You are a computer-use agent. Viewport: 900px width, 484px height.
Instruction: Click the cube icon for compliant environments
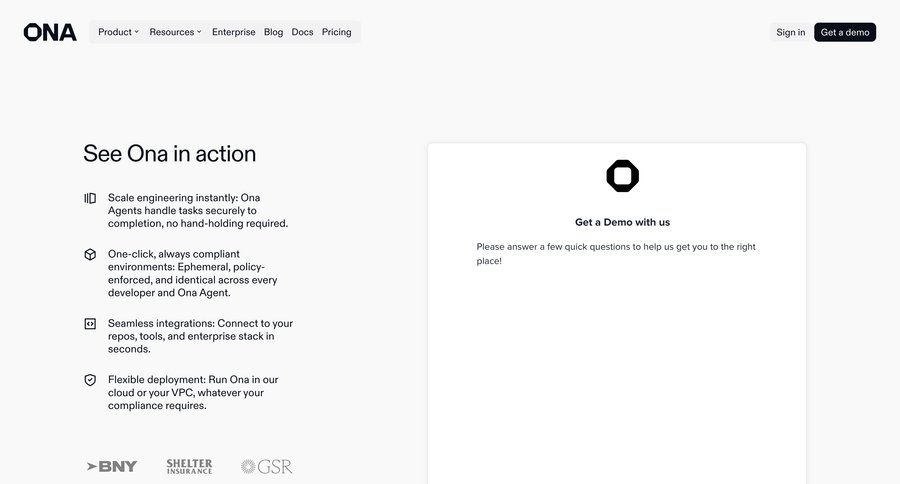click(90, 254)
